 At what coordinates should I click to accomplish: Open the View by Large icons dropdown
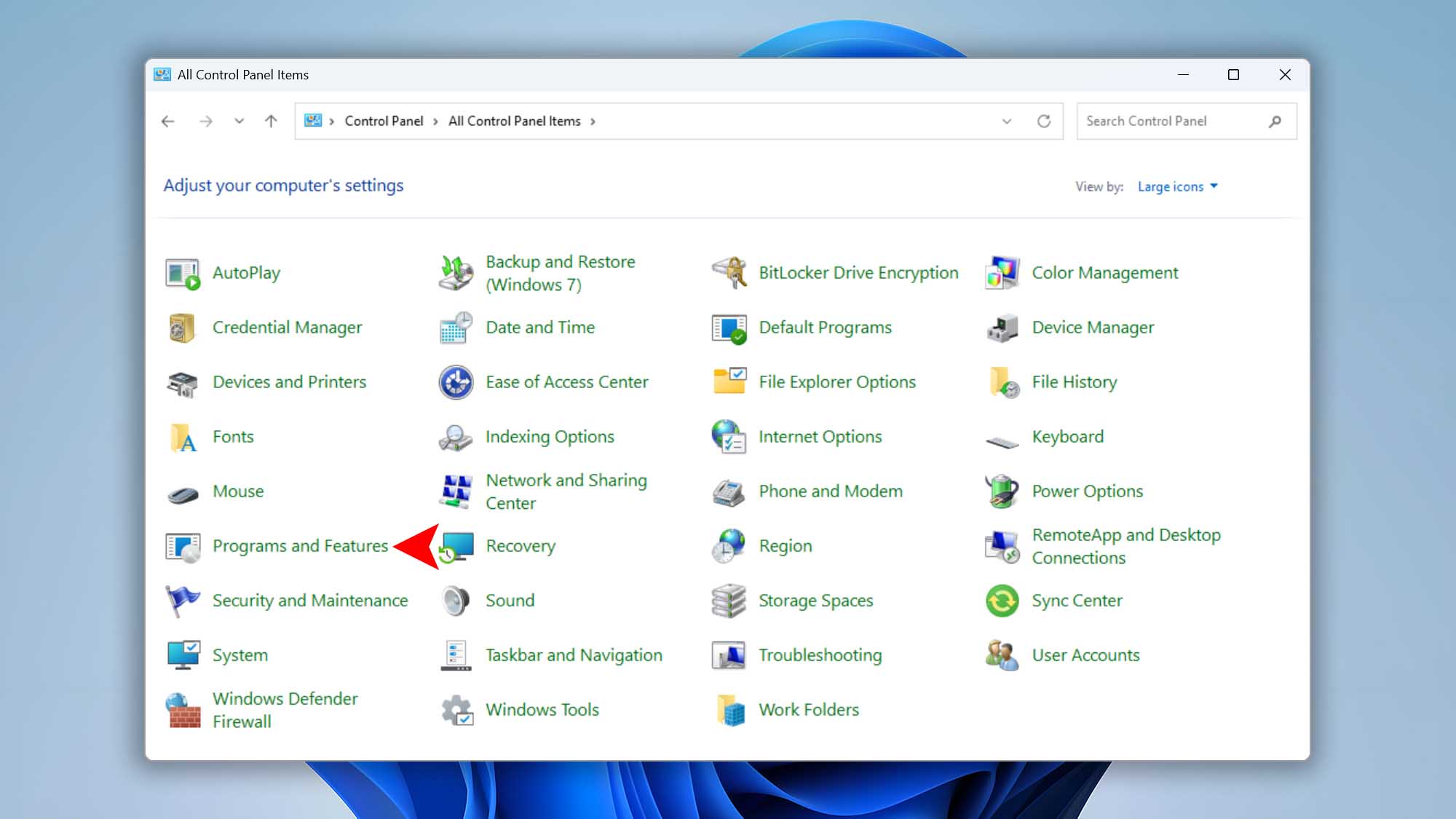[x=1177, y=187]
